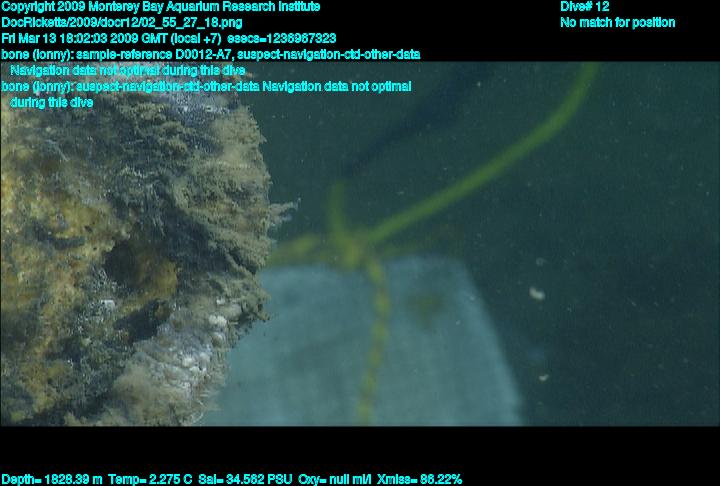The image size is (720, 486).
Task: Click the MBARI copyright 2009 line
Action: click(x=161, y=7)
